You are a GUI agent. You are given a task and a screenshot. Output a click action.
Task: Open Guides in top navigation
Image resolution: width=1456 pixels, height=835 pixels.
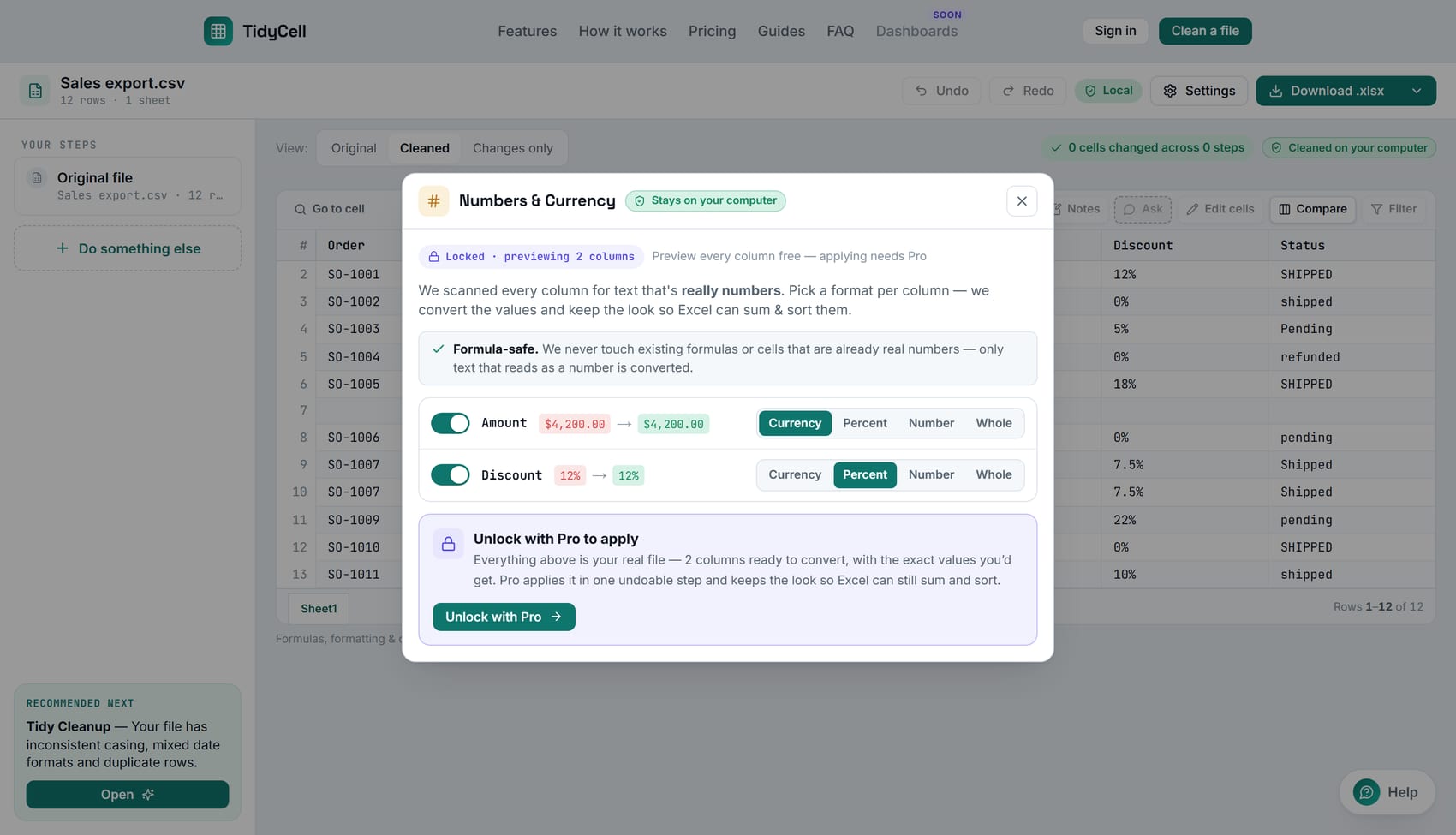(x=781, y=31)
